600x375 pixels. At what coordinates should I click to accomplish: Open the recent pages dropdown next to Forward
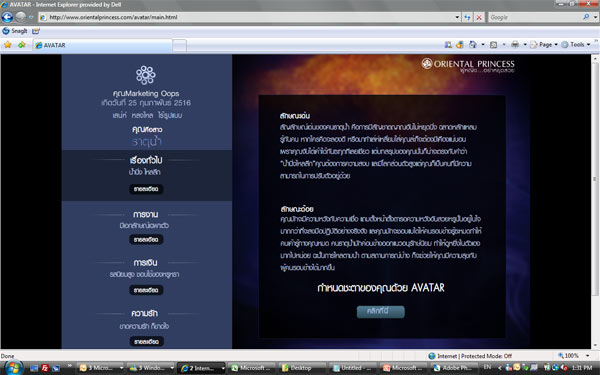point(31,17)
